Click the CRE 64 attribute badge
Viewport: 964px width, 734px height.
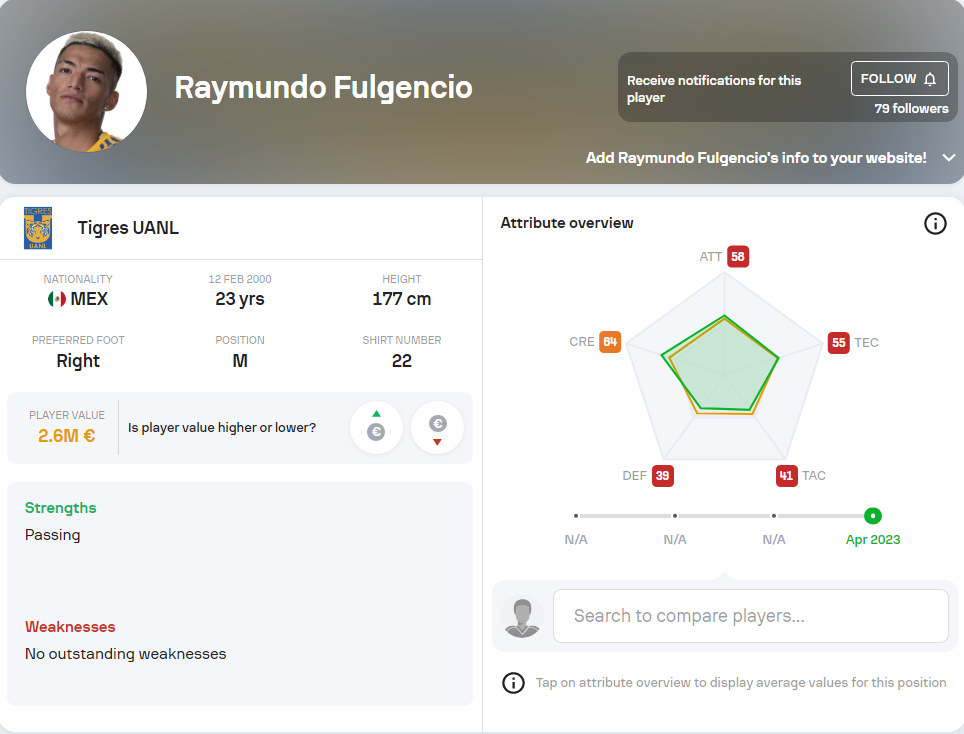point(610,342)
